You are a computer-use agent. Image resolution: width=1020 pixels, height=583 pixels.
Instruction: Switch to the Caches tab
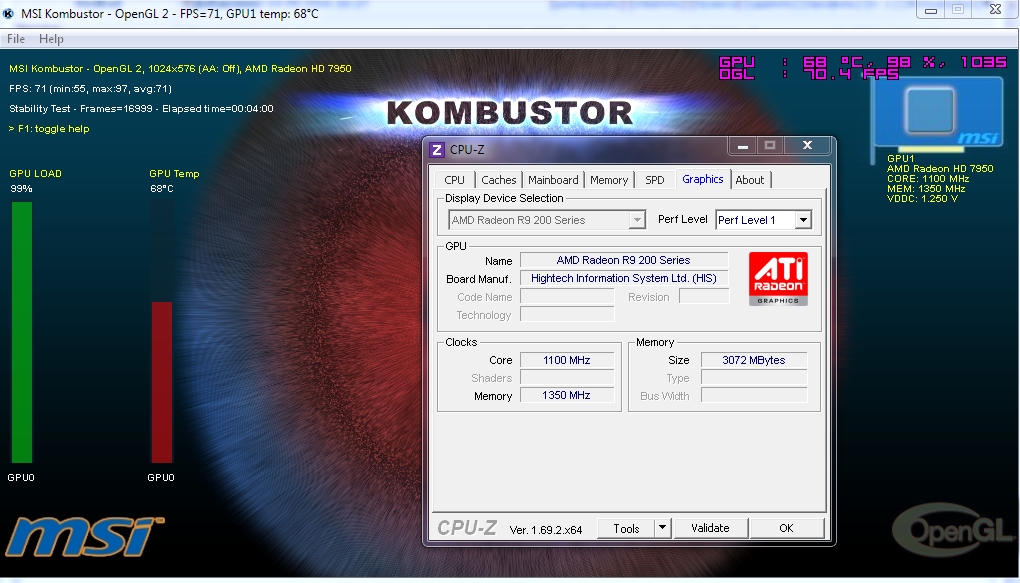pyautogui.click(x=498, y=180)
